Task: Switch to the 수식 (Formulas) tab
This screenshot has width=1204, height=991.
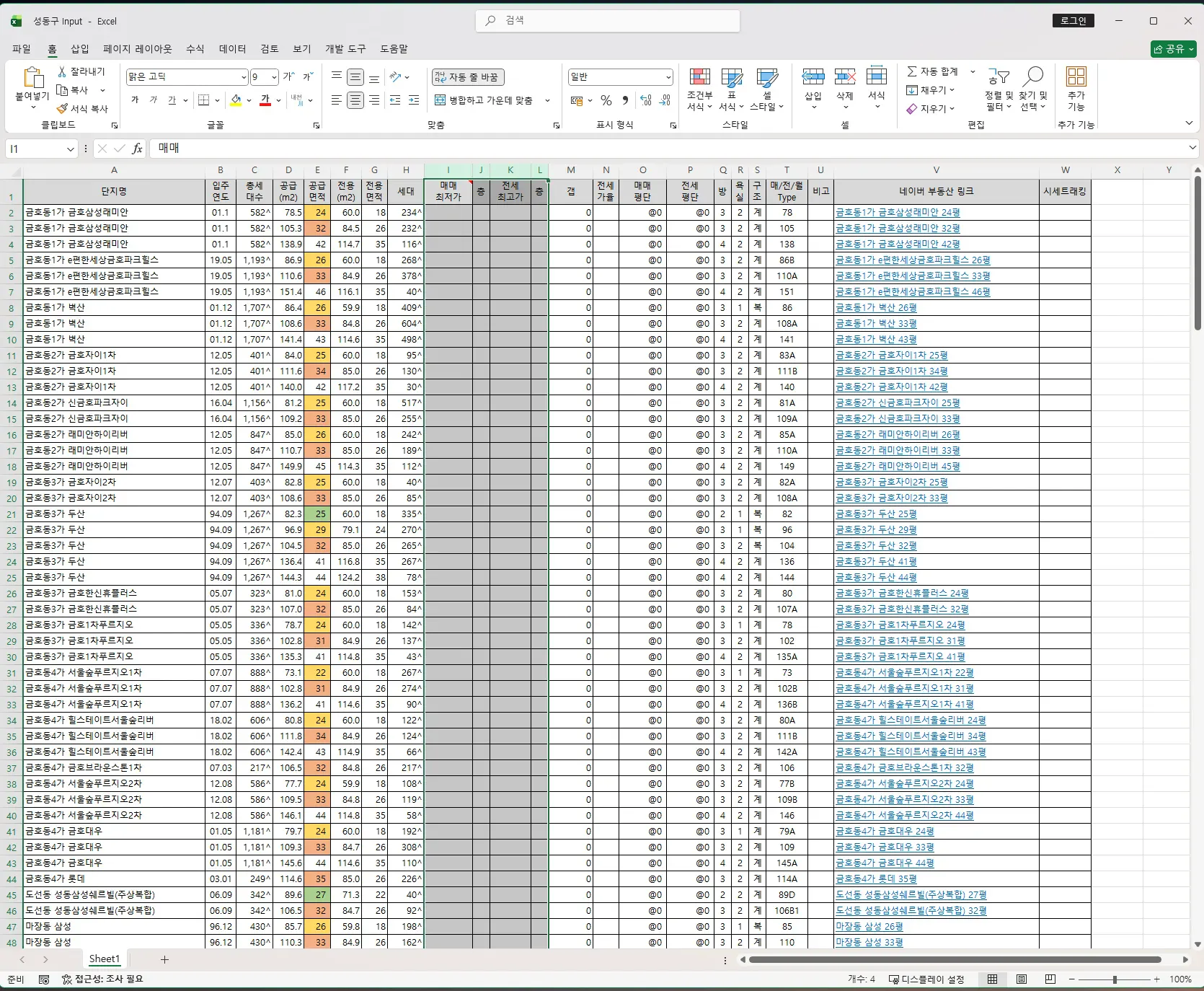Action: 195,49
